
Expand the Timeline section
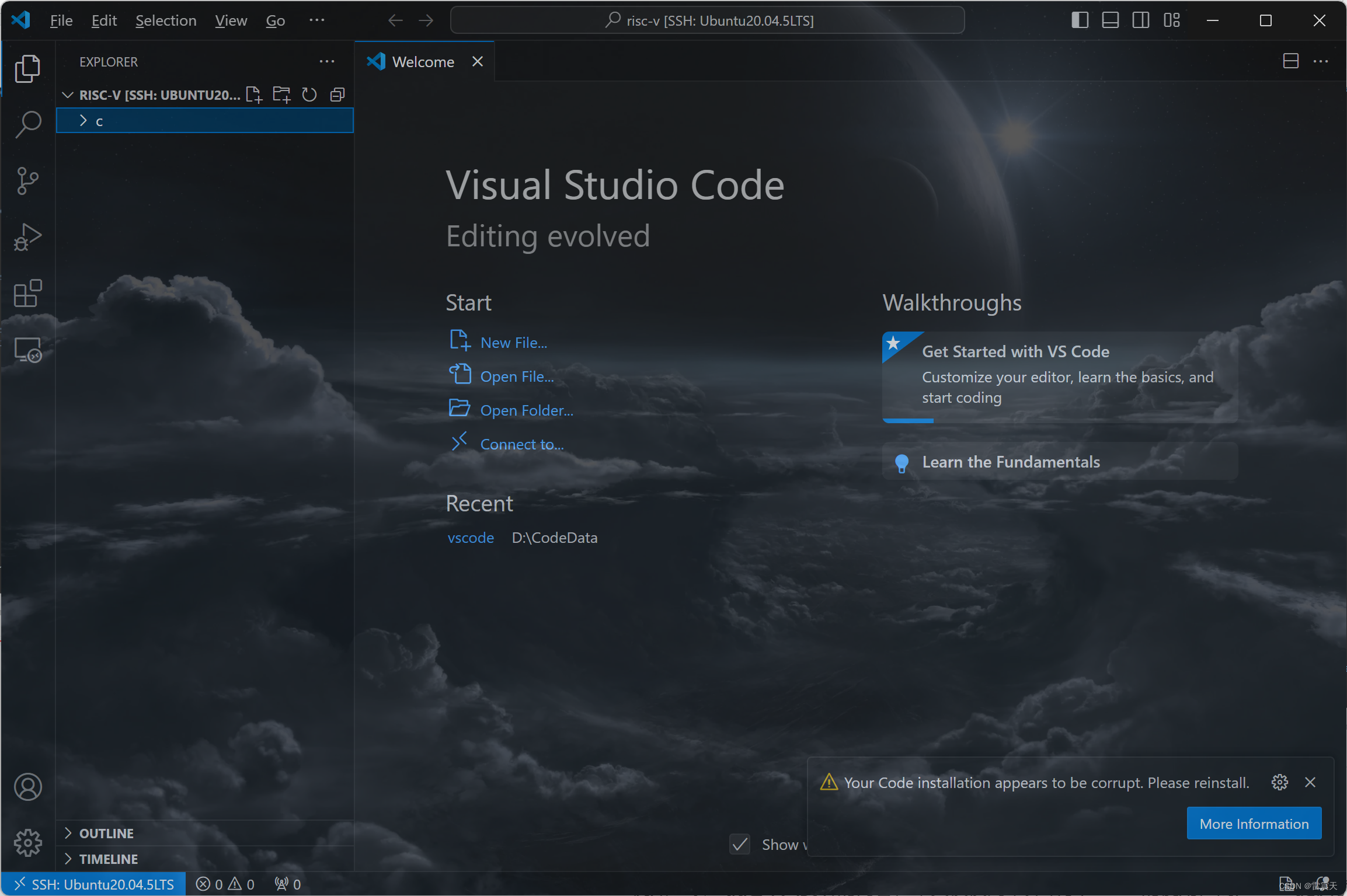[205, 859]
